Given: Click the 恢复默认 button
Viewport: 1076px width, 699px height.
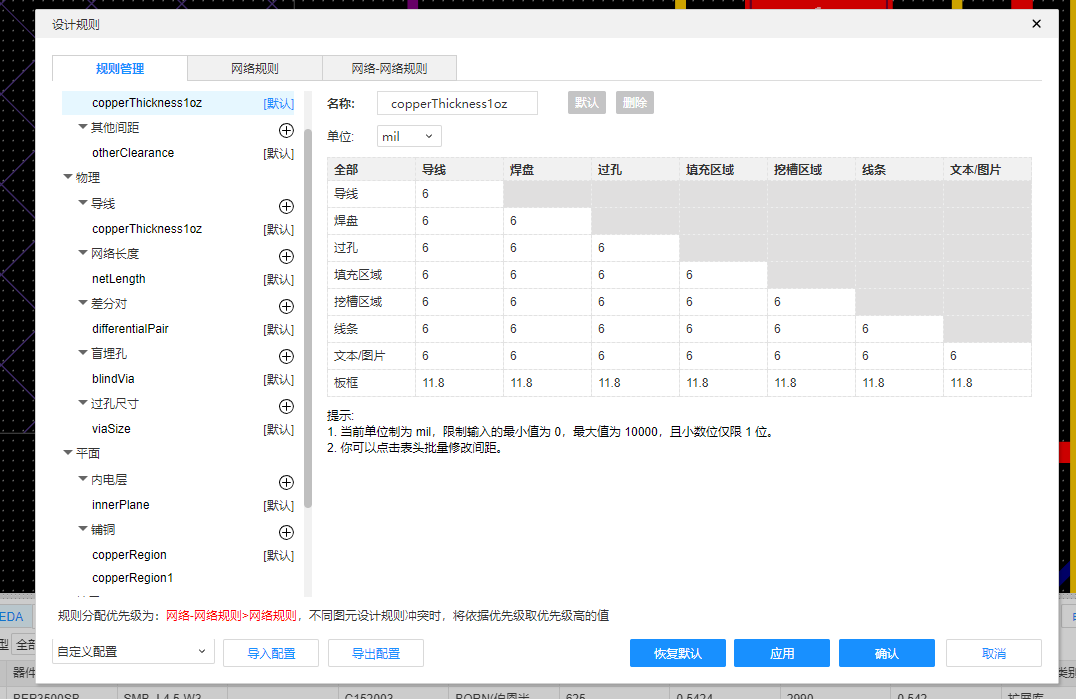Looking at the screenshot, I should 677,653.
